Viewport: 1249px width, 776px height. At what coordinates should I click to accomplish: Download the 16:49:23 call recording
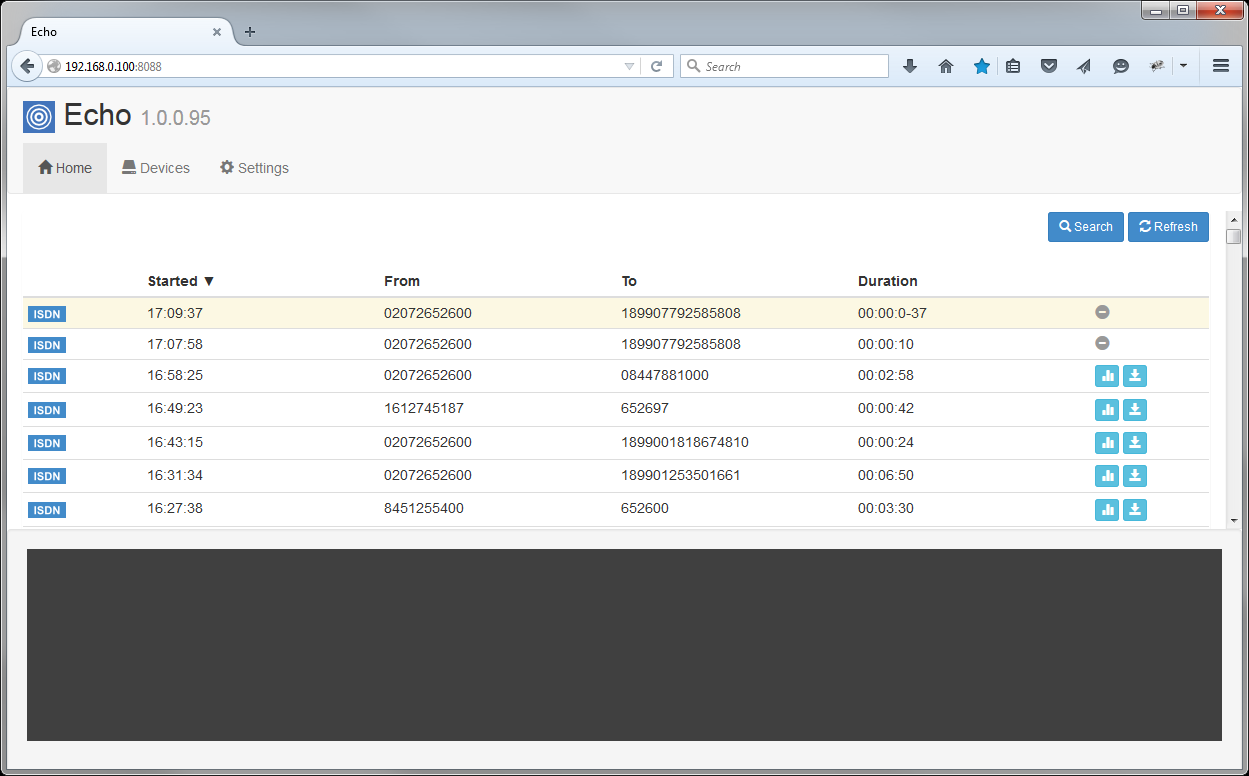[1135, 409]
